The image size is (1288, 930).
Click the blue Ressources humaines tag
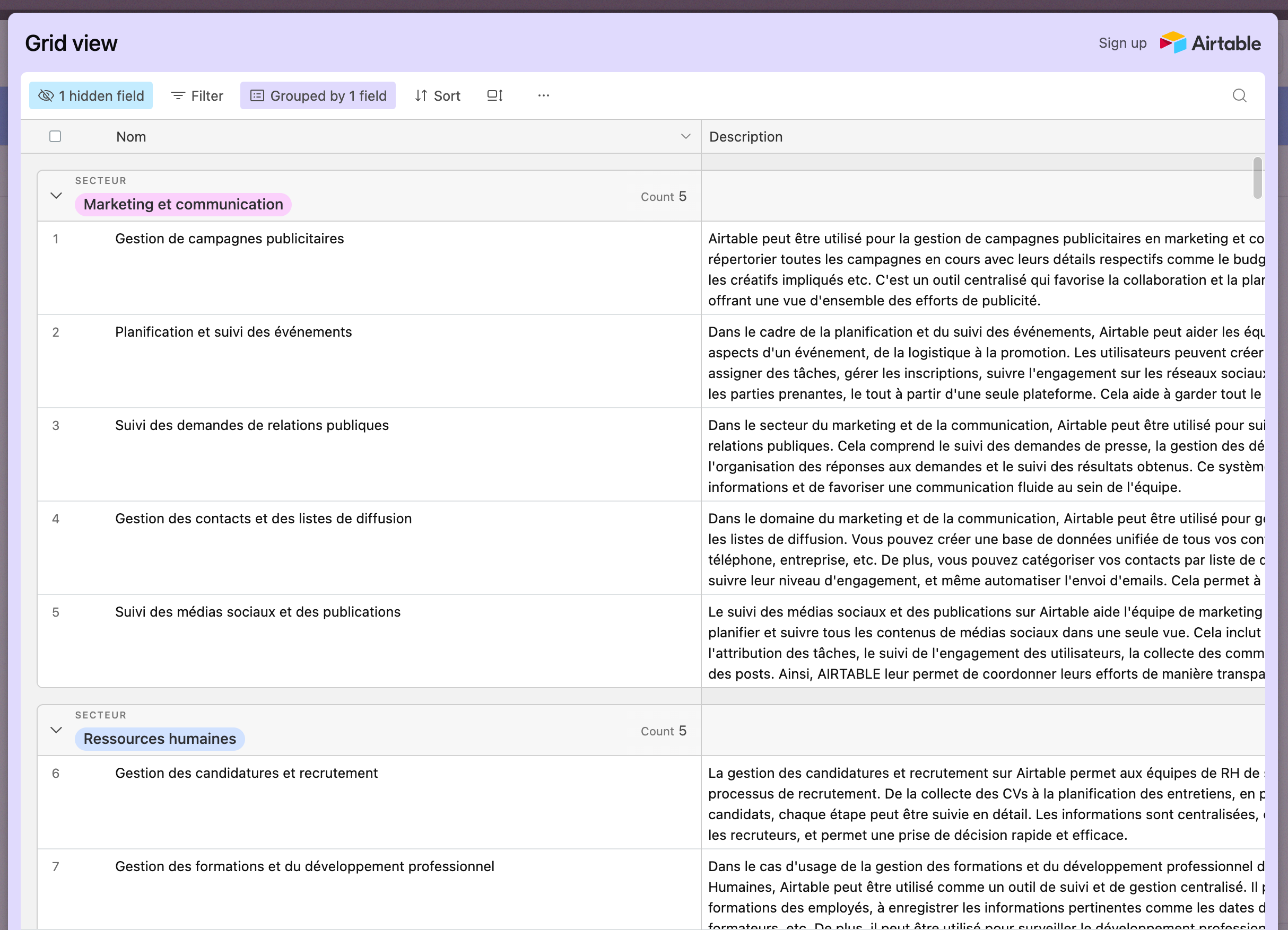click(160, 739)
